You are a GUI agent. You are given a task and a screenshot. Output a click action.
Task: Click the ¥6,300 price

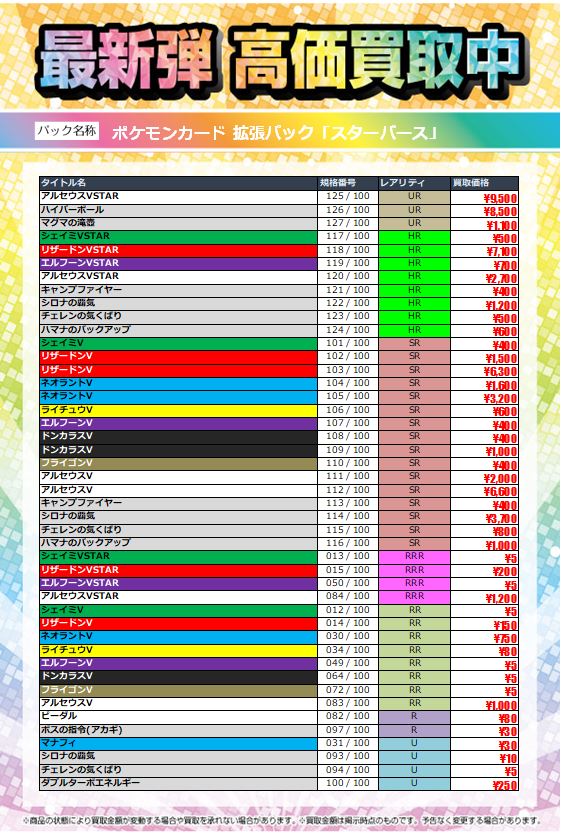[500, 372]
